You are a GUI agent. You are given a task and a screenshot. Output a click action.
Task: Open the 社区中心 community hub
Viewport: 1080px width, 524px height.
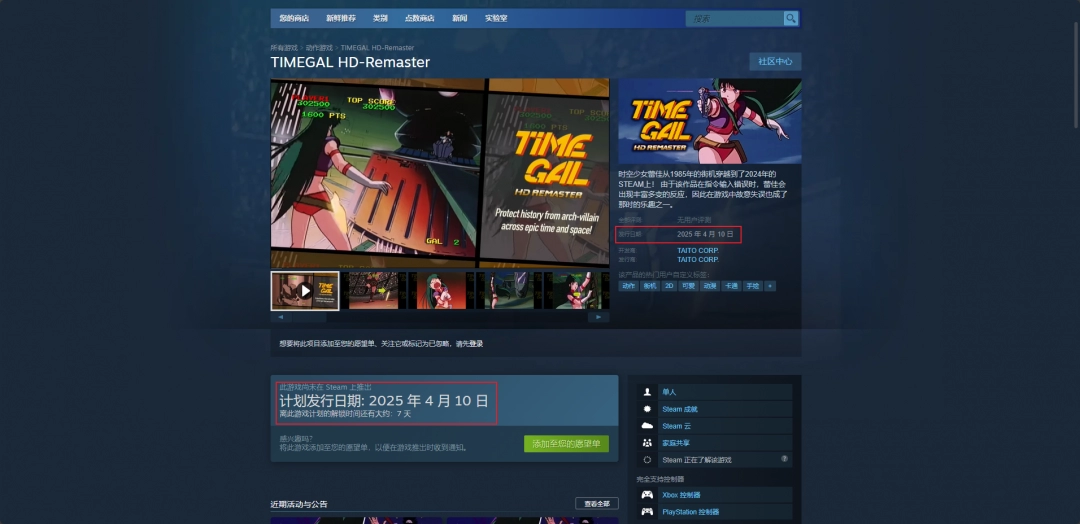pyautogui.click(x=774, y=62)
